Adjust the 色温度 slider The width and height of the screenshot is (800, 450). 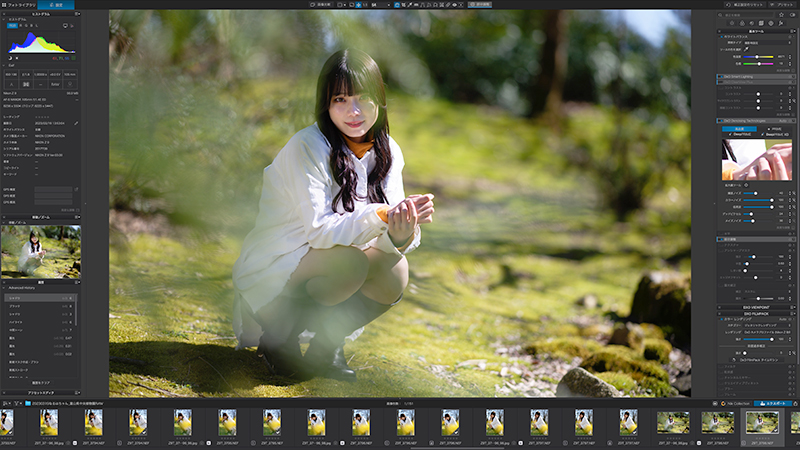point(758,57)
